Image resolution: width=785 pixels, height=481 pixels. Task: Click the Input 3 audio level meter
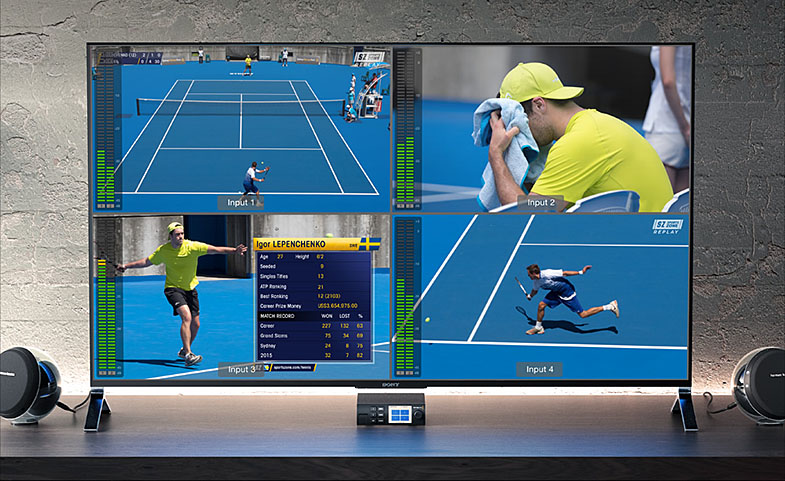[107, 297]
